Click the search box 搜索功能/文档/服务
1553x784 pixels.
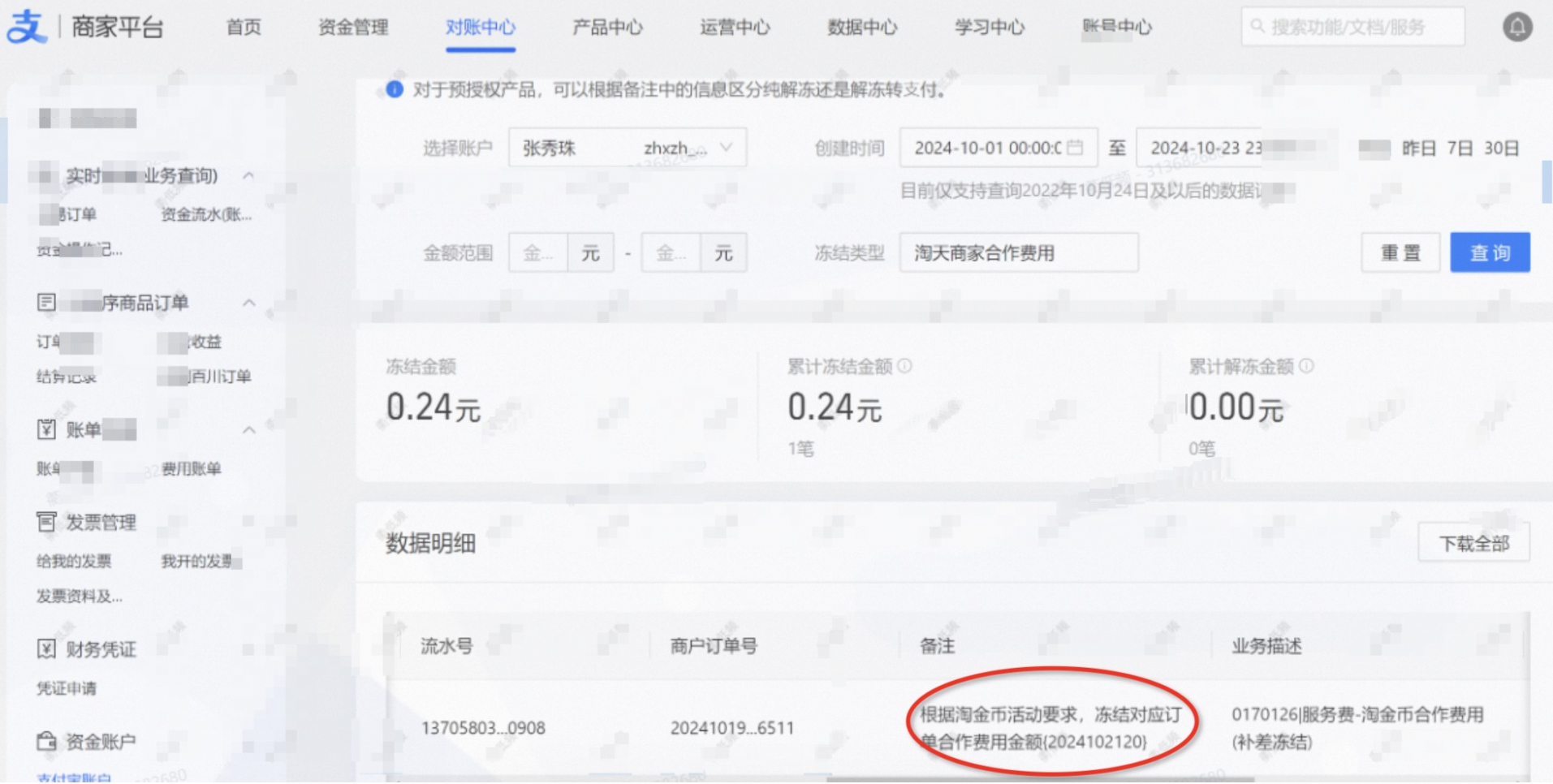click(x=1352, y=27)
